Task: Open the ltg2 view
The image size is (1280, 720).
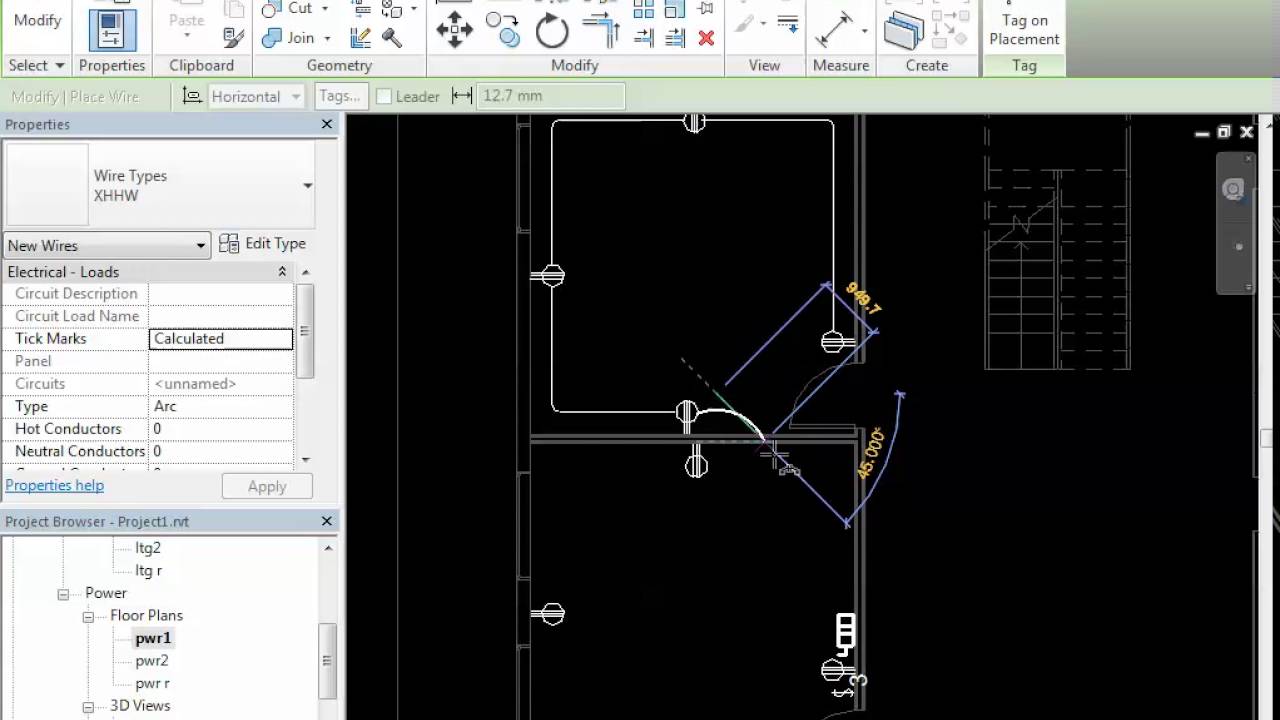Action: (148, 548)
